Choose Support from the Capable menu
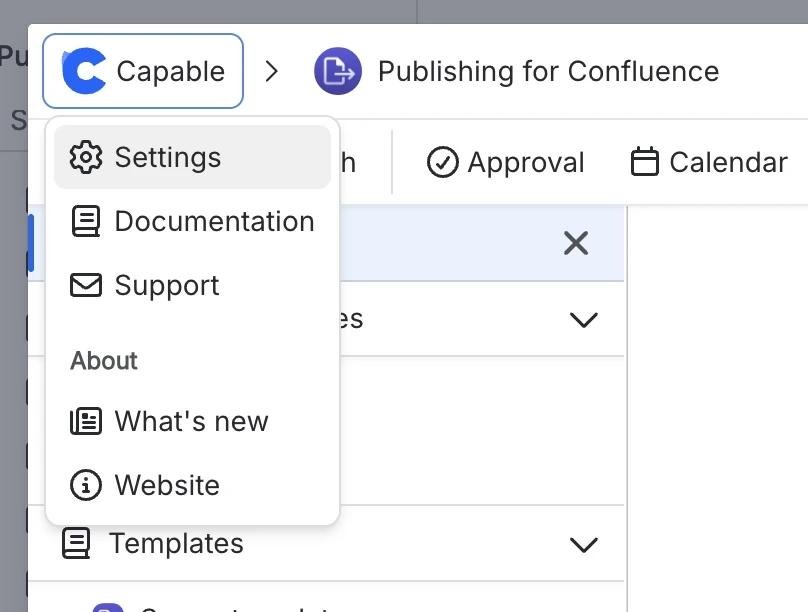808x612 pixels. tap(167, 285)
